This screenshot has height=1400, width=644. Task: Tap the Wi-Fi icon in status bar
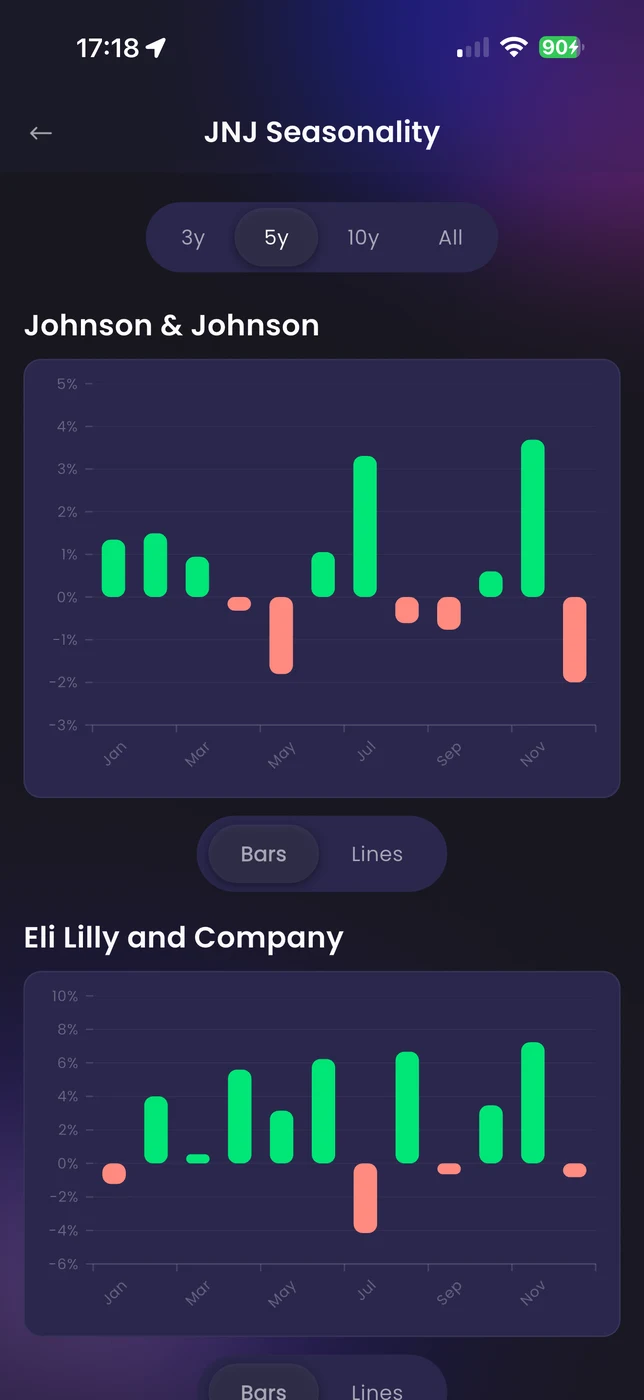coord(514,47)
